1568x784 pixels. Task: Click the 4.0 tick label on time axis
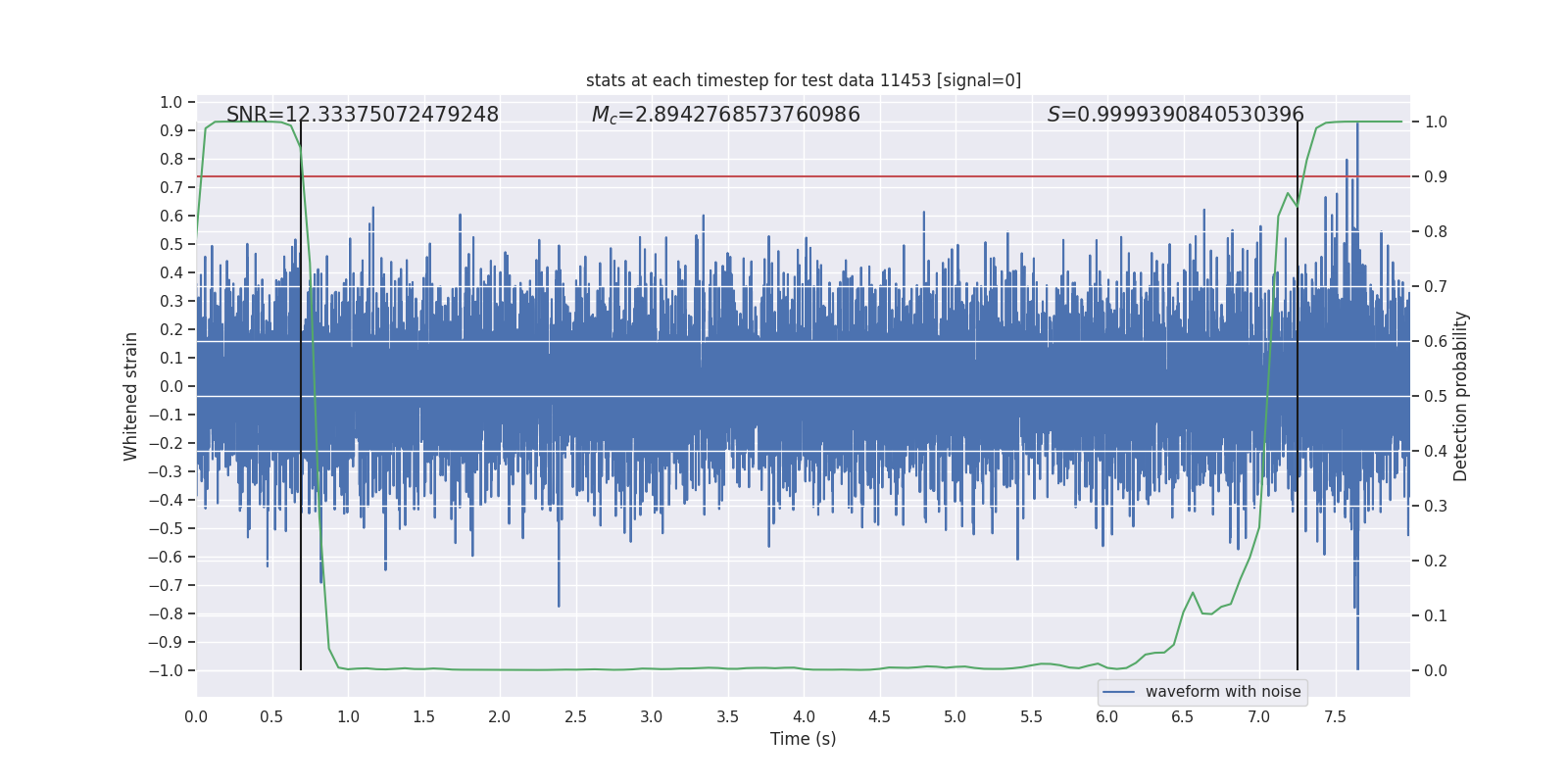click(804, 716)
